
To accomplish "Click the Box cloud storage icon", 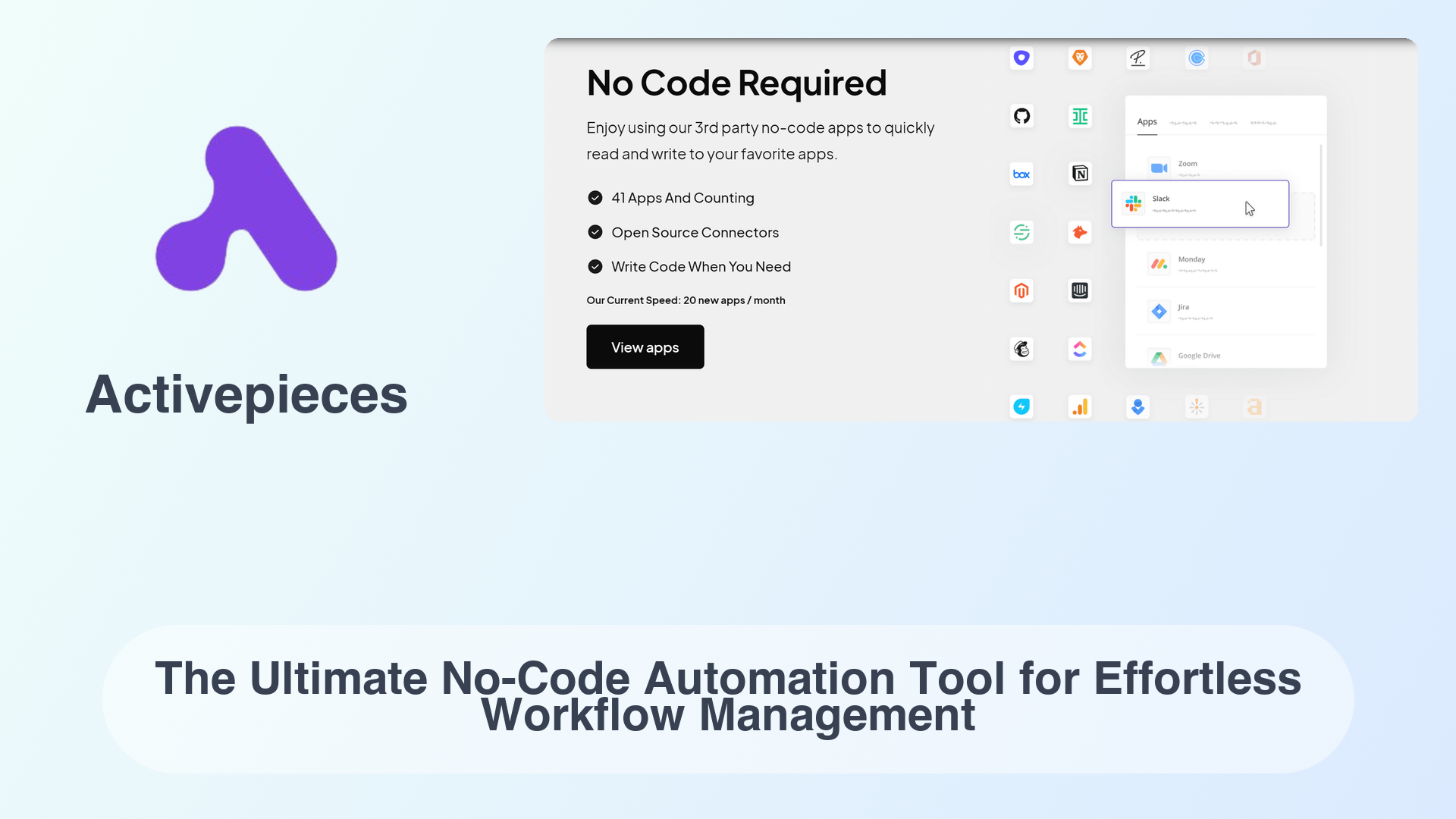I will coord(1021,173).
